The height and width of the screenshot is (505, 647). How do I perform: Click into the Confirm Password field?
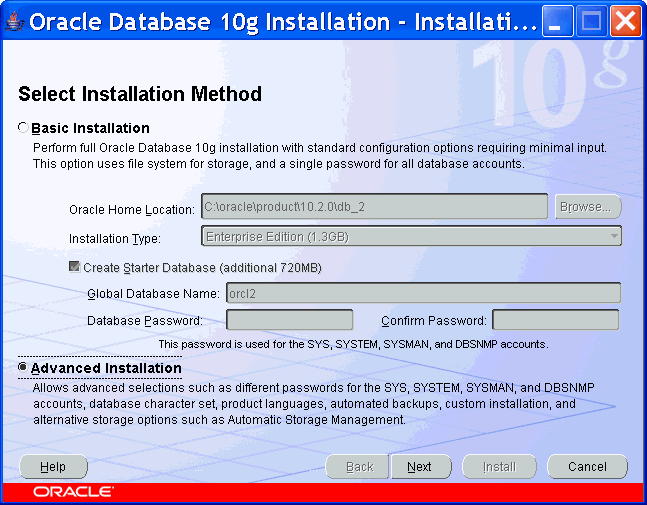pos(555,320)
